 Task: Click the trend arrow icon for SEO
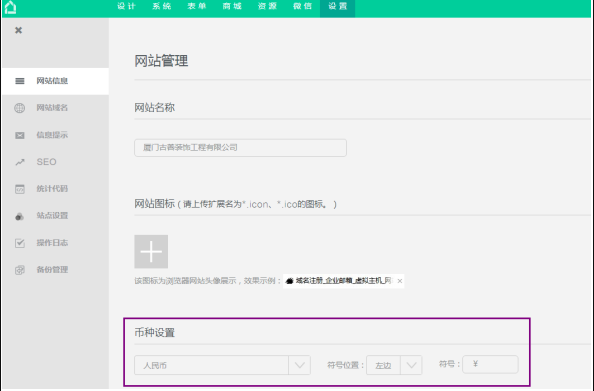click(20, 162)
